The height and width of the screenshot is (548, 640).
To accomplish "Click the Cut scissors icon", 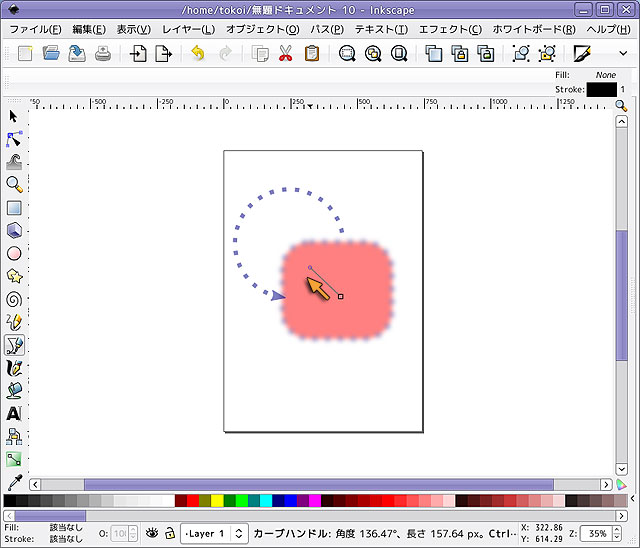I will click(285, 53).
